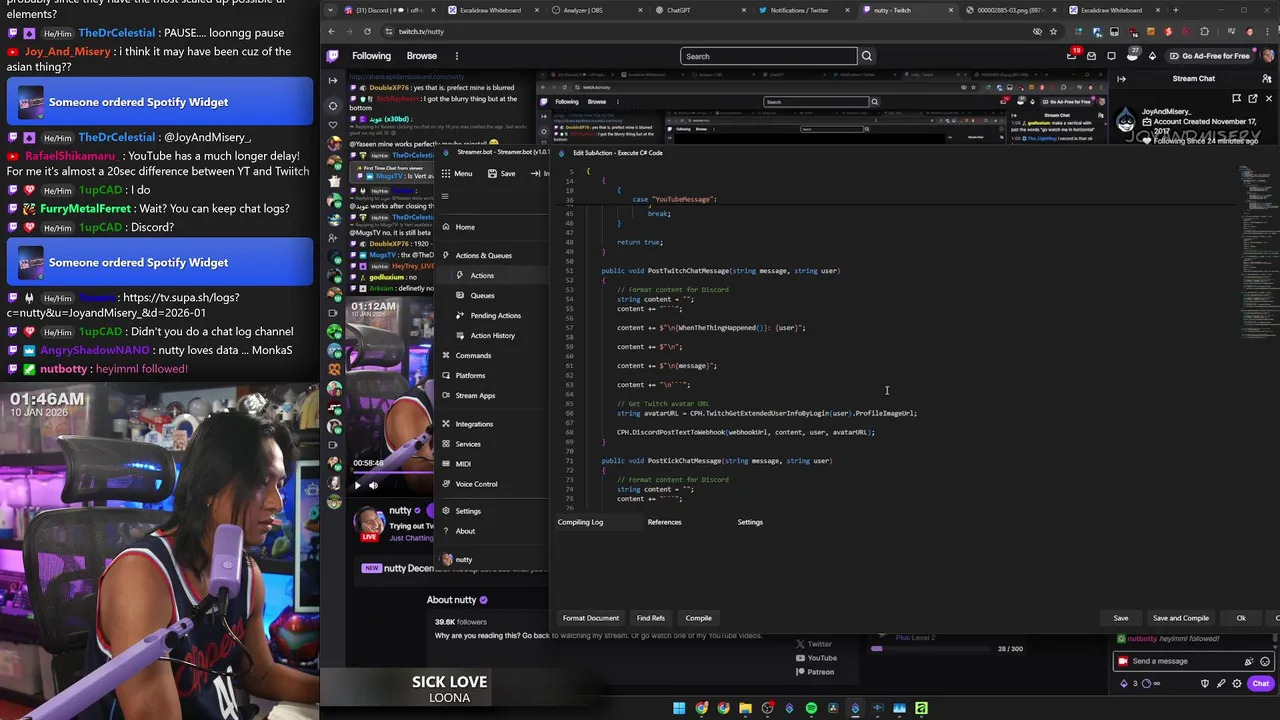Close the JoyAndMisery user card
The image size is (1280, 720).
tap(1269, 99)
